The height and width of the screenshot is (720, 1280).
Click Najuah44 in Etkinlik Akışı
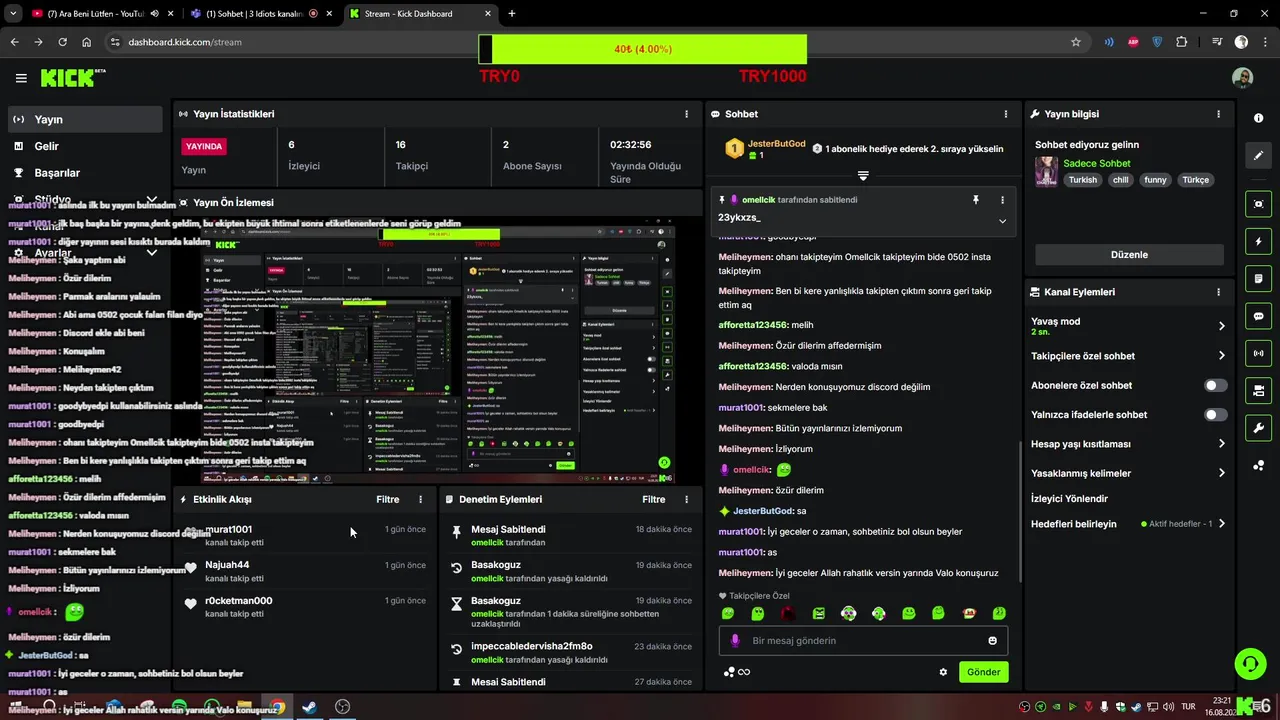tap(227, 565)
